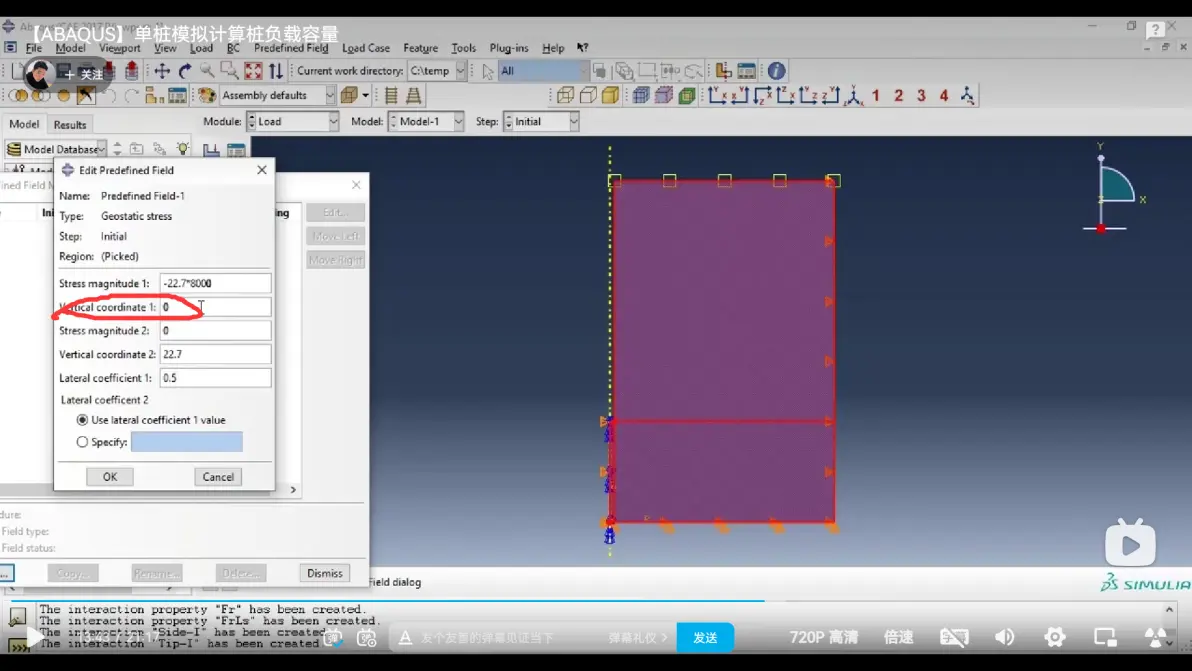Switch to the Model tab

click(24, 124)
